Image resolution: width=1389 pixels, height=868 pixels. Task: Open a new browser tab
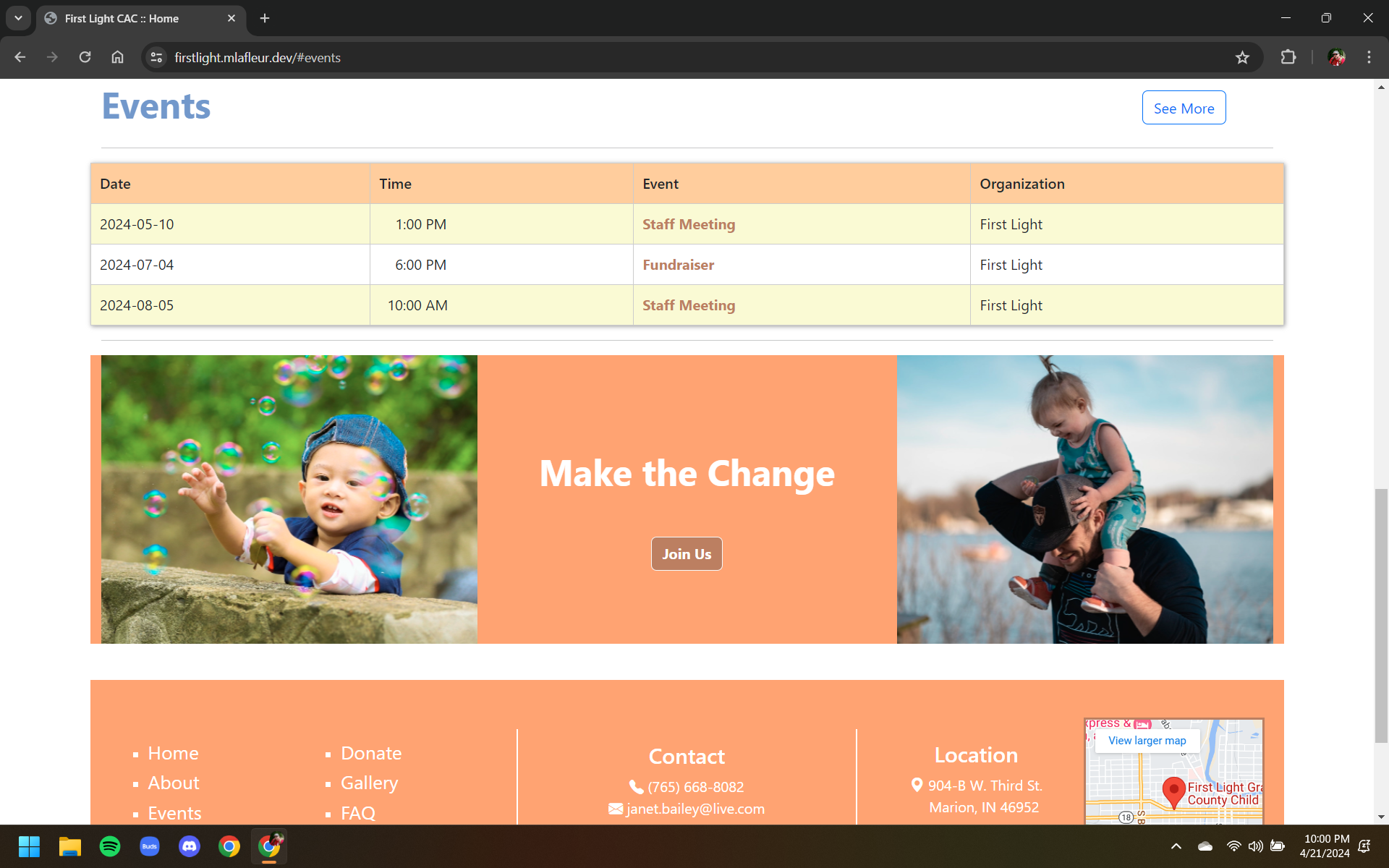click(x=265, y=18)
